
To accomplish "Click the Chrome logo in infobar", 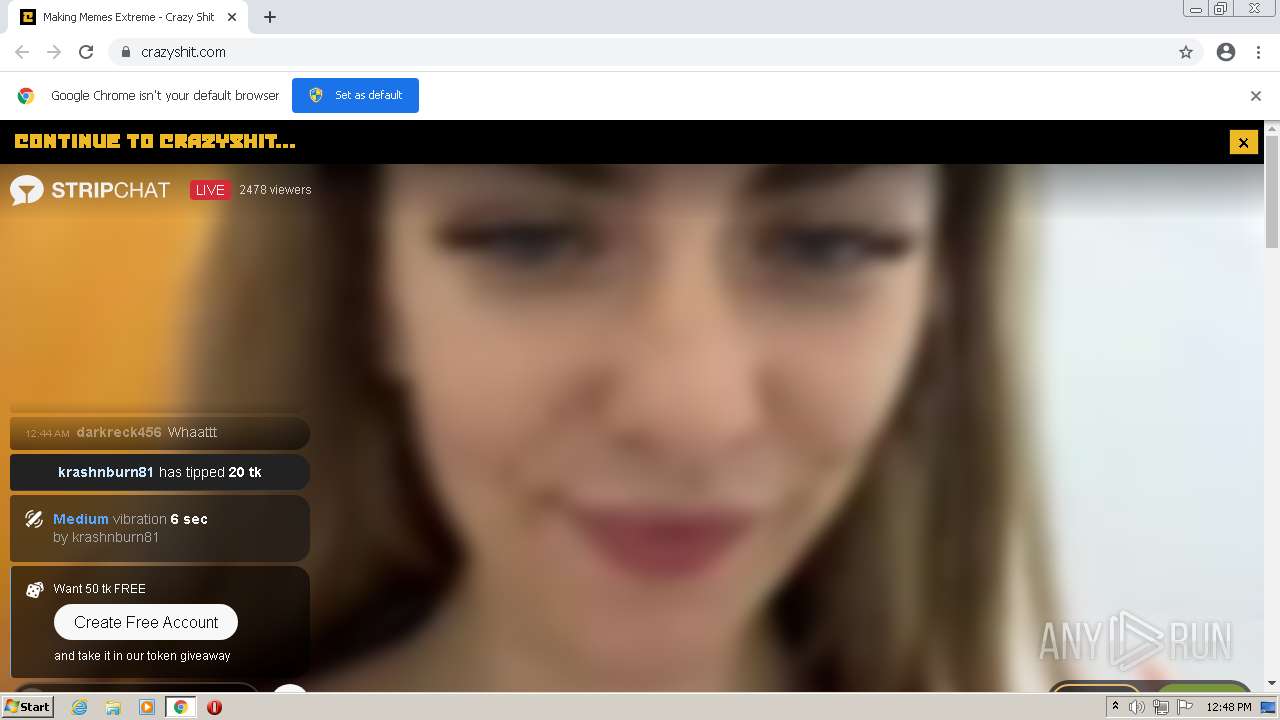I will point(26,96).
